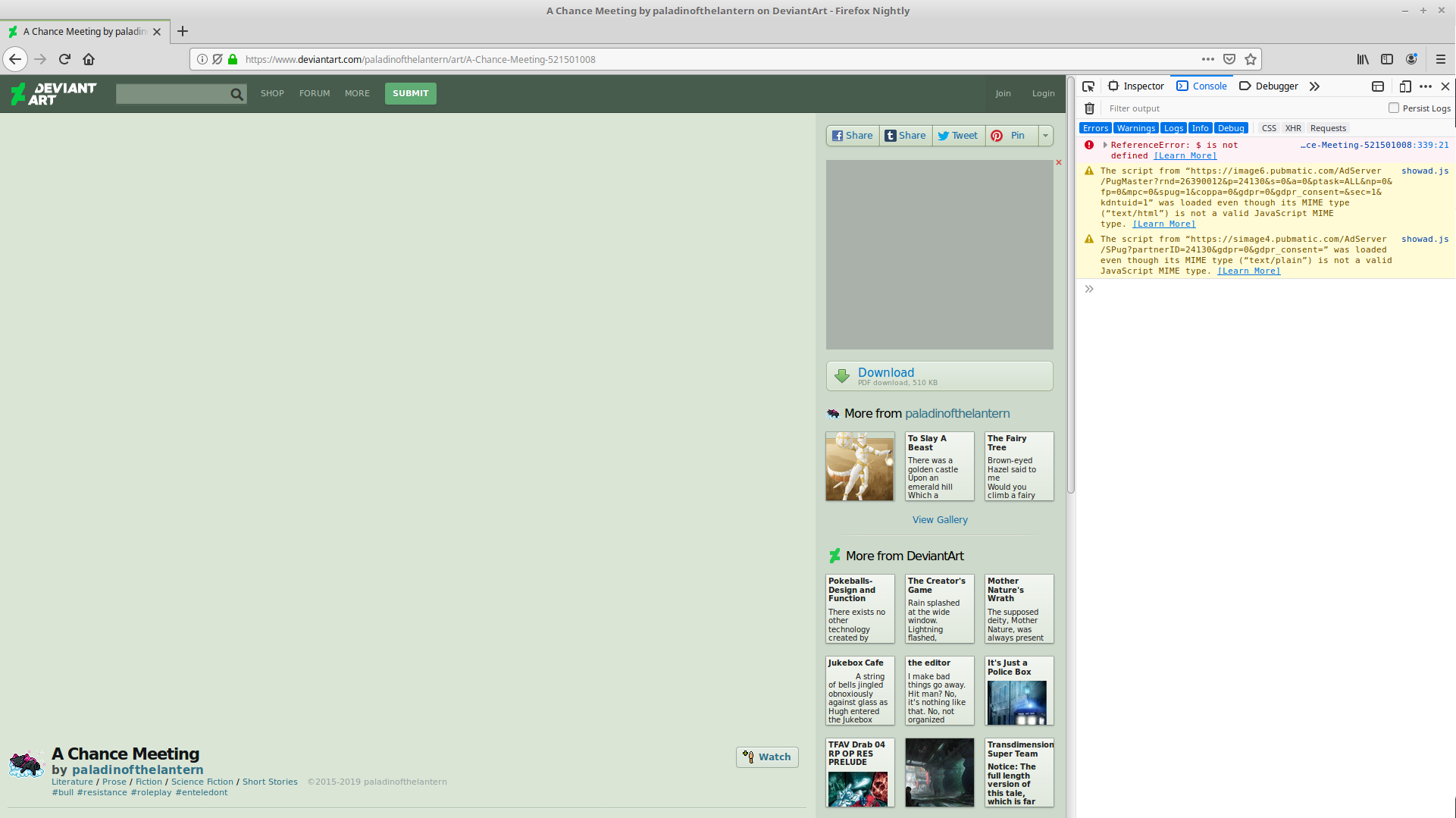Screen dimensions: 1456x818
Task: Open the pick element tool in DevTools
Action: (x=1088, y=86)
